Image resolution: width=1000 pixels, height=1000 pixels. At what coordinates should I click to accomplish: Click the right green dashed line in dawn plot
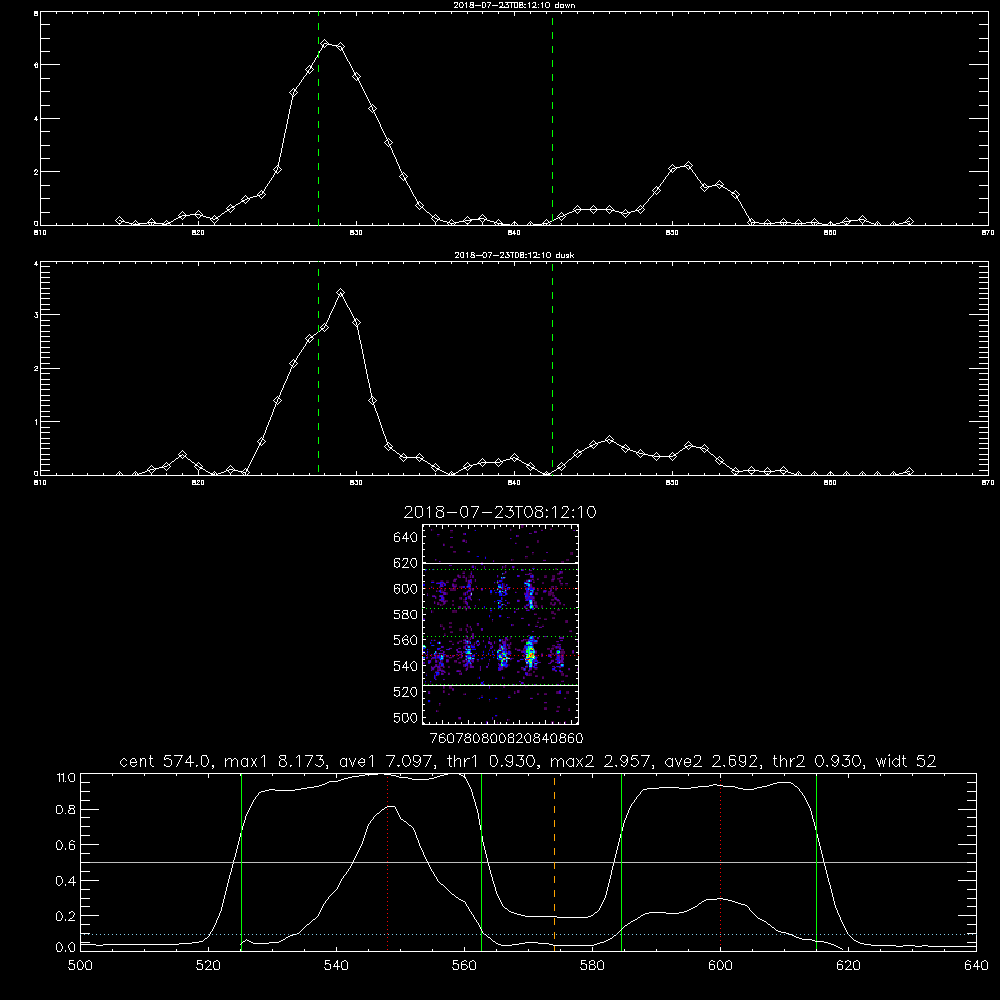(x=552, y=119)
